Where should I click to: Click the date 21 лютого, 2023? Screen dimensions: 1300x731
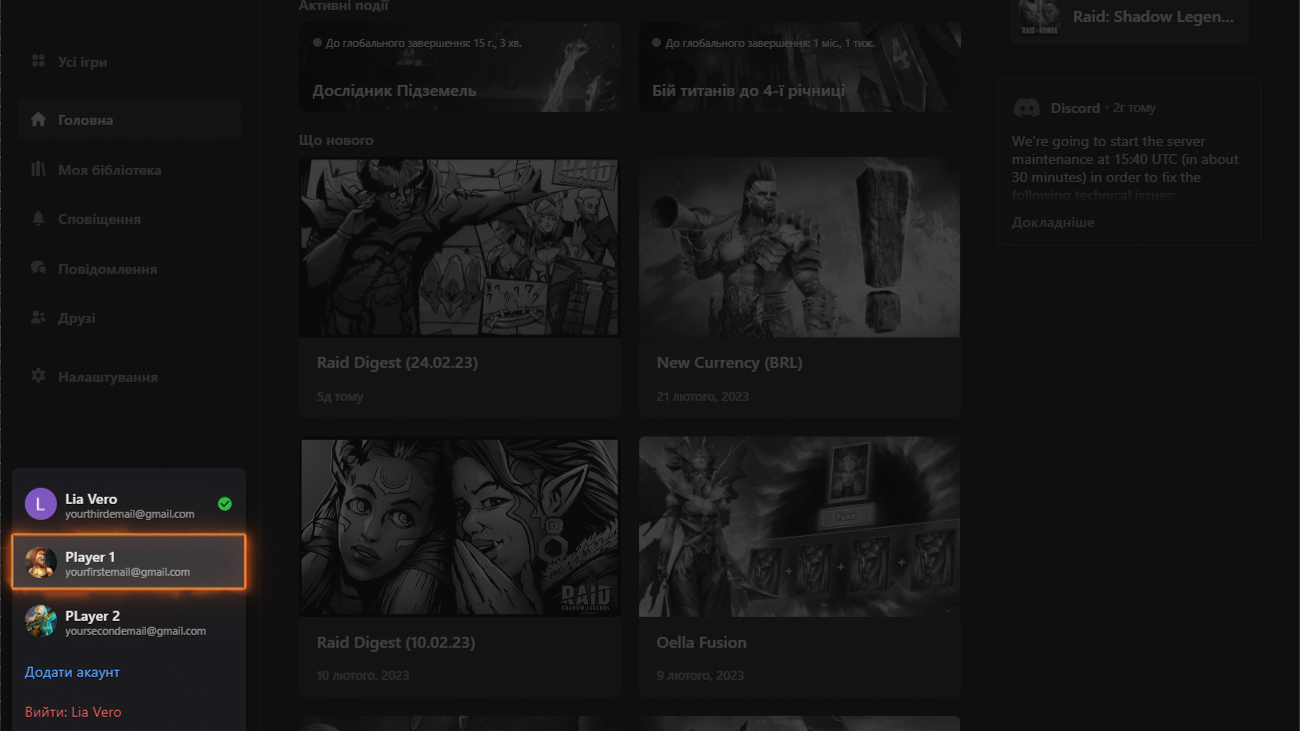click(x=703, y=396)
